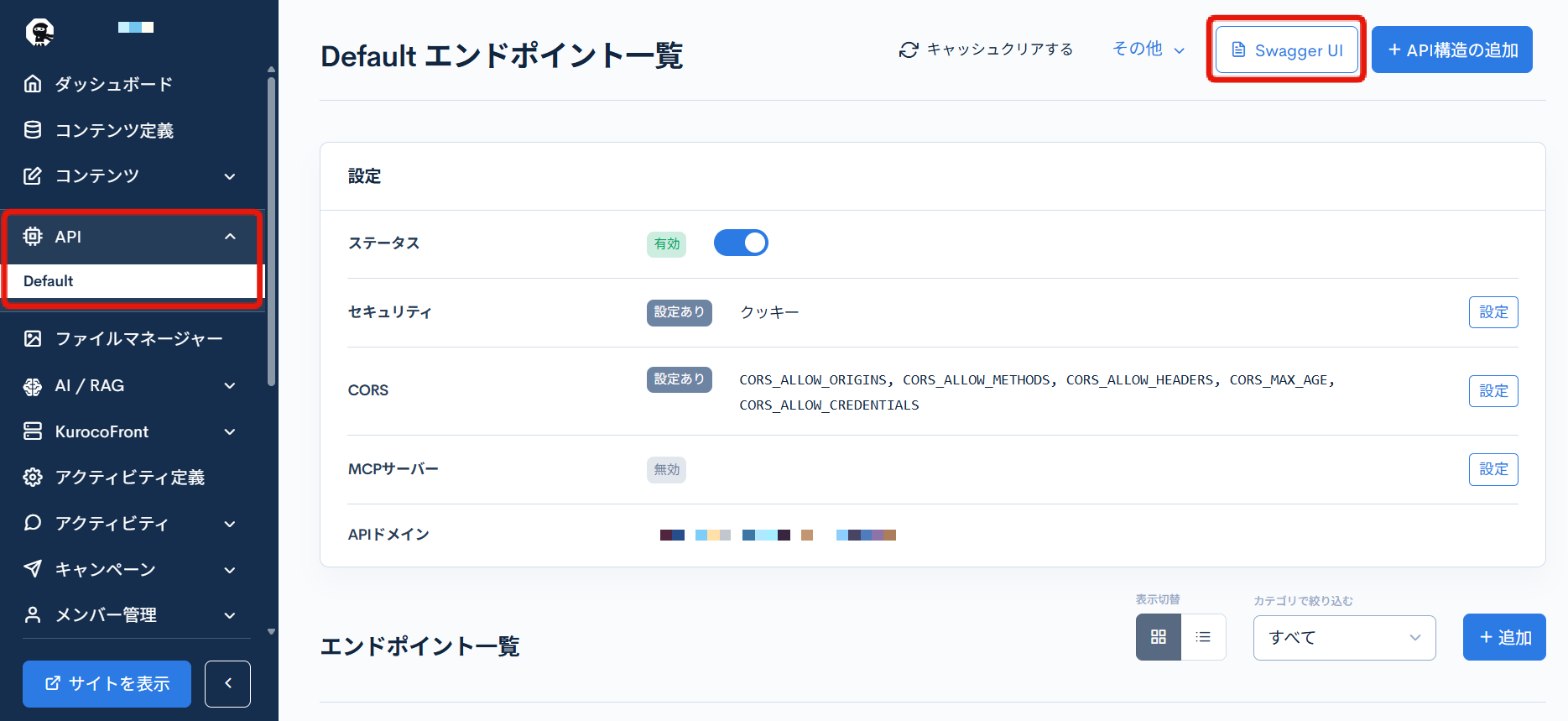Click the CORS_ALLOW_CREDENTIALS text

pyautogui.click(x=829, y=405)
